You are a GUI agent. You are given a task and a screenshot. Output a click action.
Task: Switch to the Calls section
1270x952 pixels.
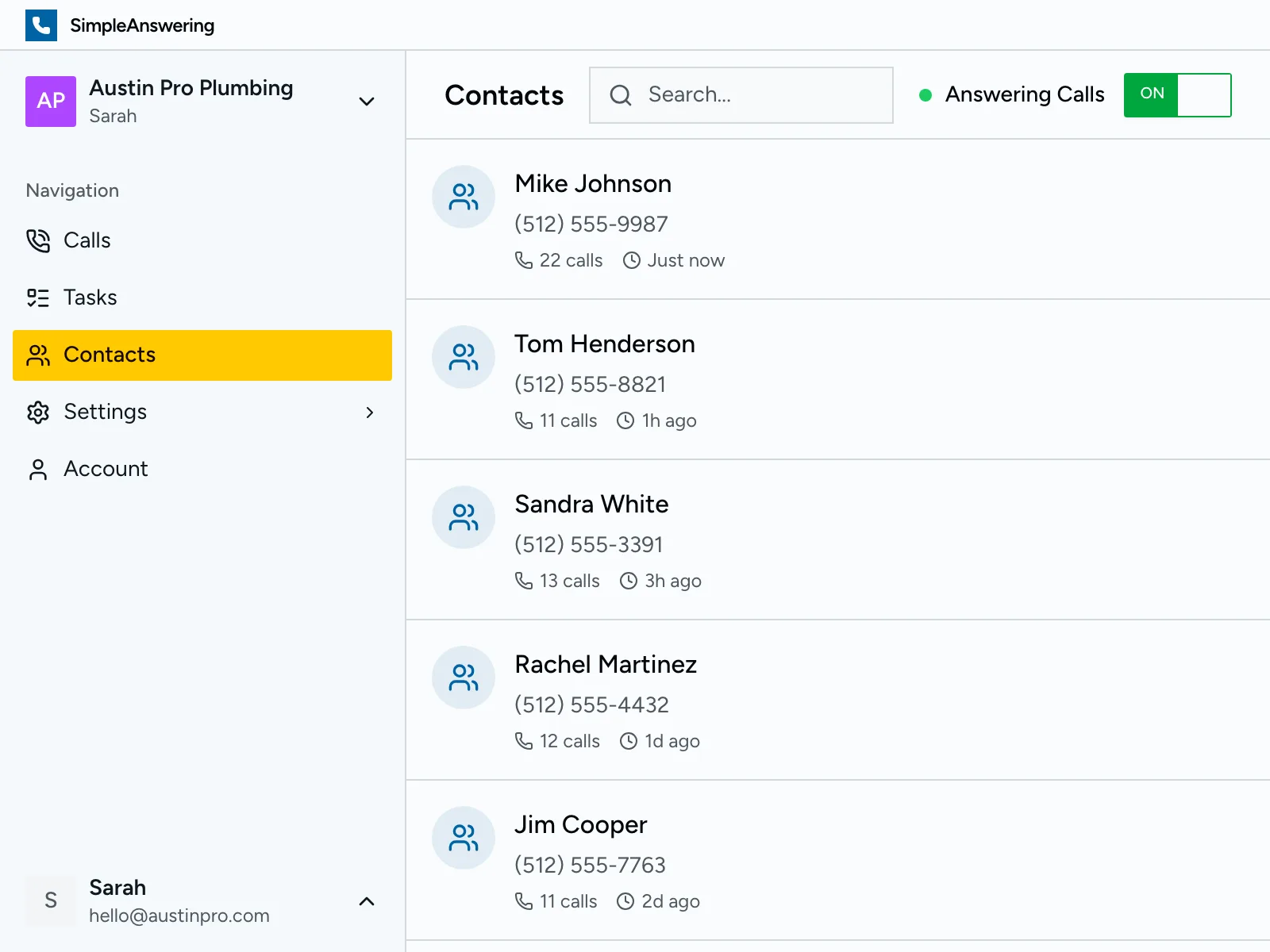pyautogui.click(x=87, y=240)
